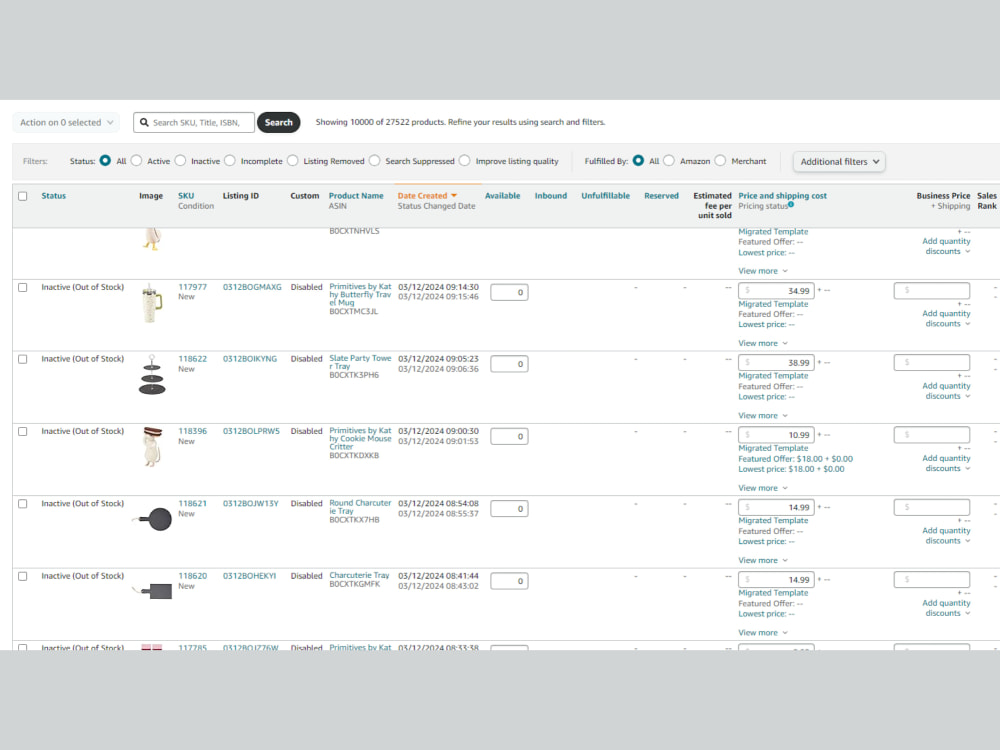Image resolution: width=1000 pixels, height=750 pixels.
Task: Check the row for SKU 118396
Action: pyautogui.click(x=23, y=432)
